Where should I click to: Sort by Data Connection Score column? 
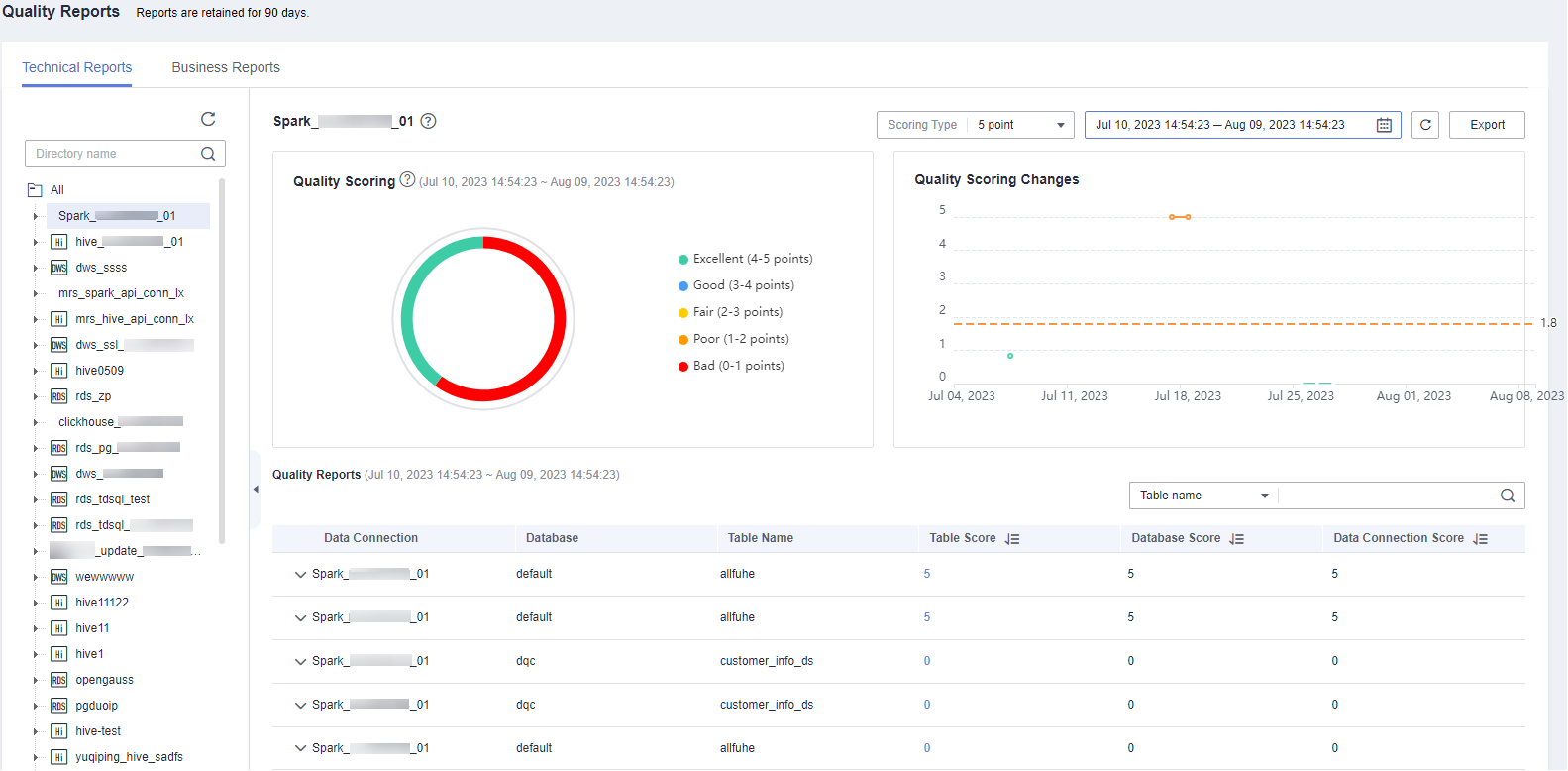point(1480,539)
